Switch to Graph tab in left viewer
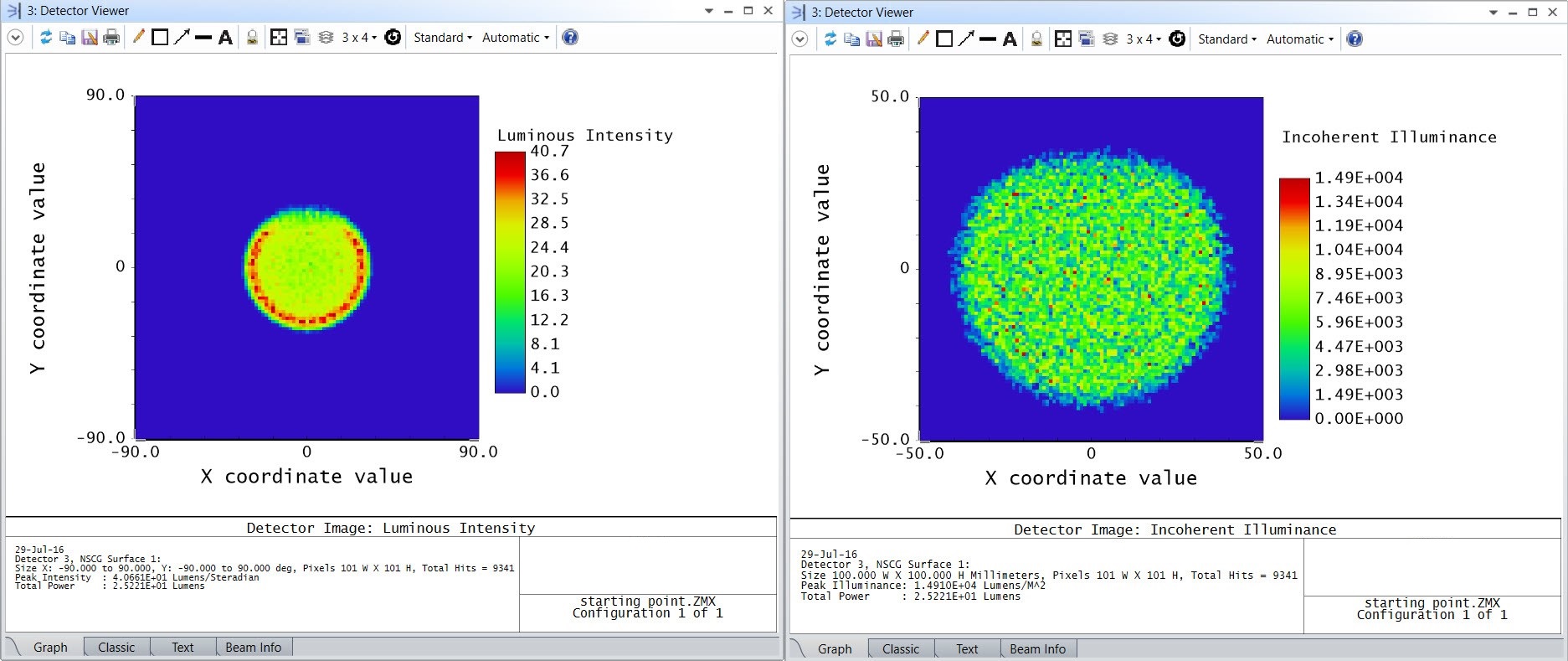1568x661 pixels. 50,648
